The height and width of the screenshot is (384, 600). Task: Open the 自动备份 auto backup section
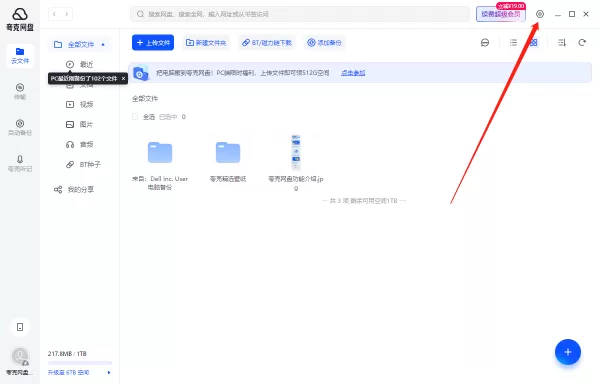(20, 127)
